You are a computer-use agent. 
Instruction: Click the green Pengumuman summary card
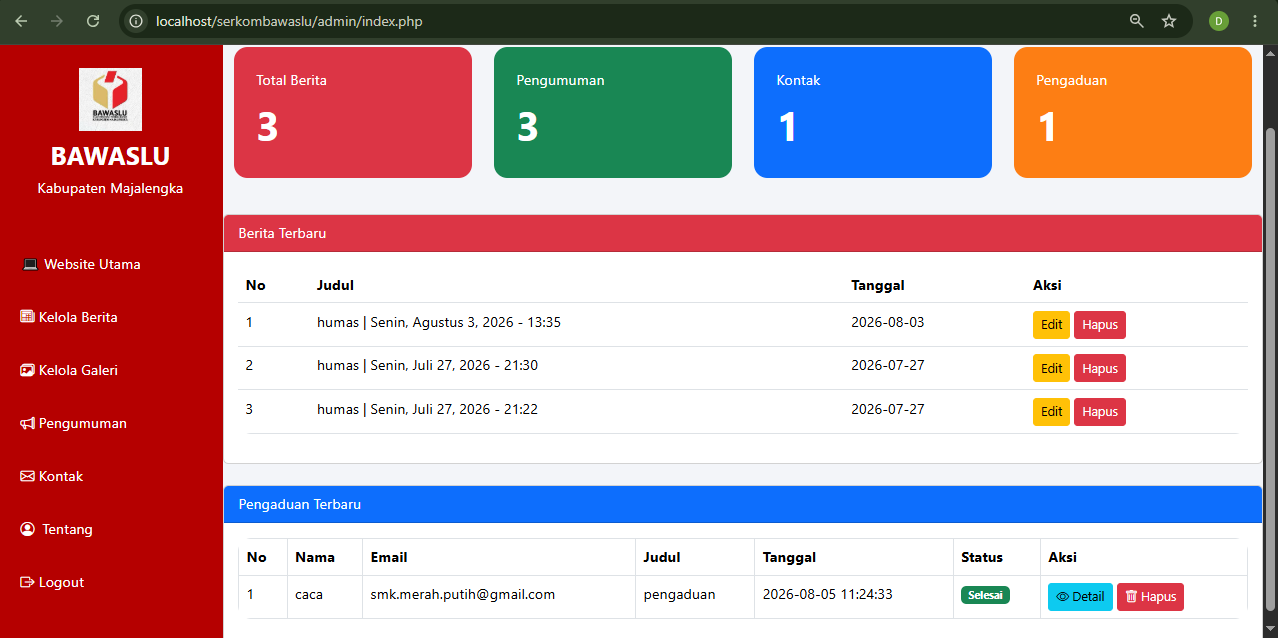[613, 112]
